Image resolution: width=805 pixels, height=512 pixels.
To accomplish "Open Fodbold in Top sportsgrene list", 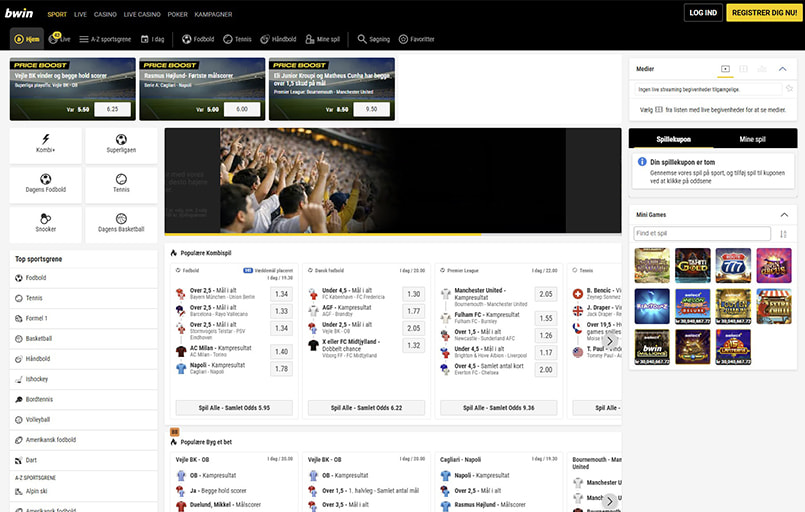I will (x=83, y=278).
